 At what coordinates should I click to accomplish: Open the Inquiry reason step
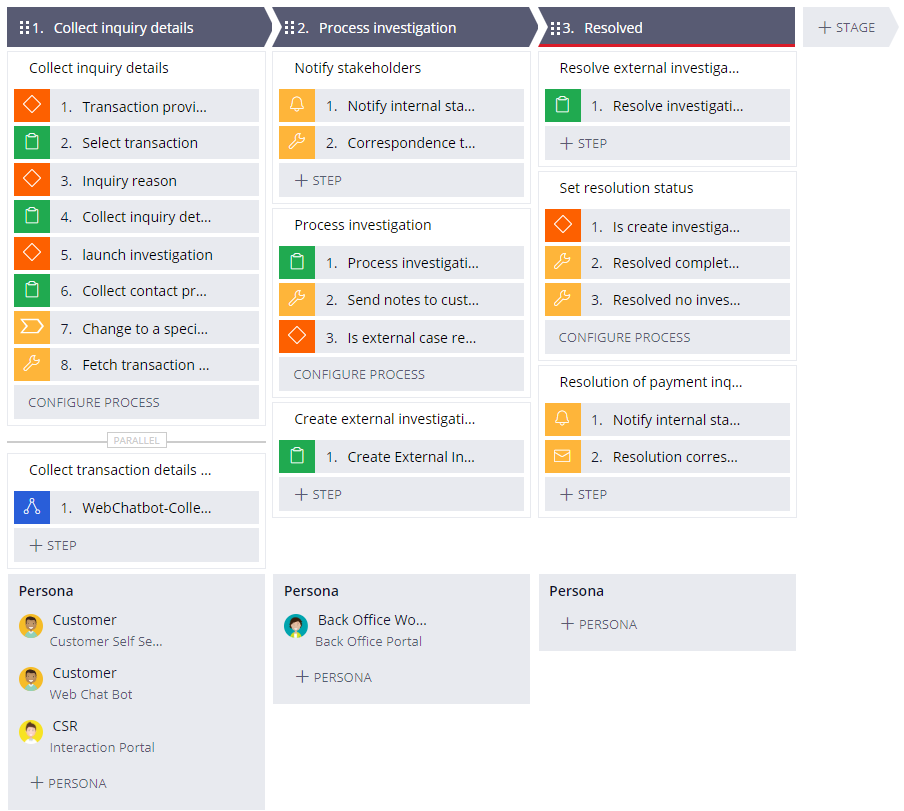tap(129, 181)
